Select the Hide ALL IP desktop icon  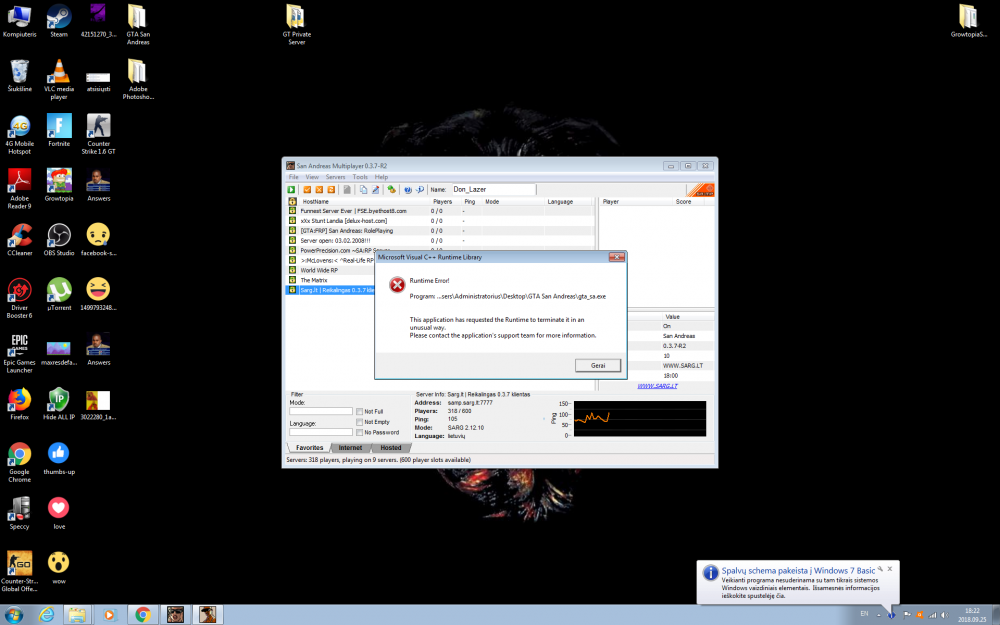click(x=59, y=404)
